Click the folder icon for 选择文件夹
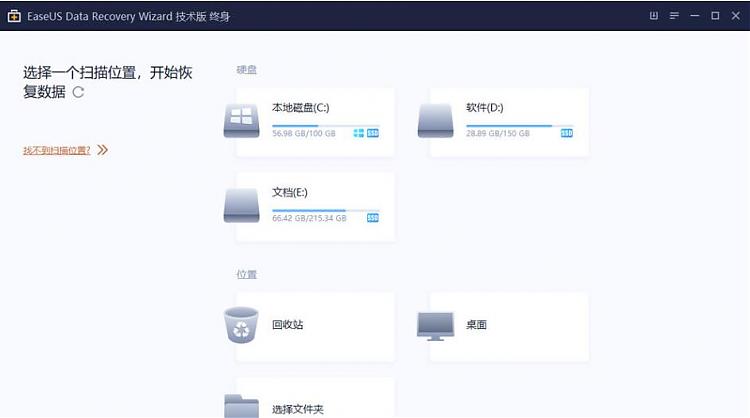 pos(242,407)
